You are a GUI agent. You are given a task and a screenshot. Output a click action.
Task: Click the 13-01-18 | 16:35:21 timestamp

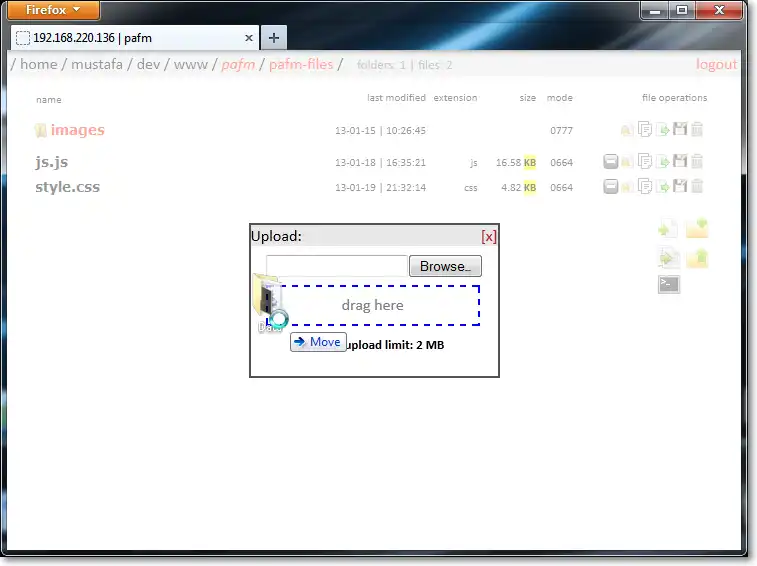click(380, 162)
